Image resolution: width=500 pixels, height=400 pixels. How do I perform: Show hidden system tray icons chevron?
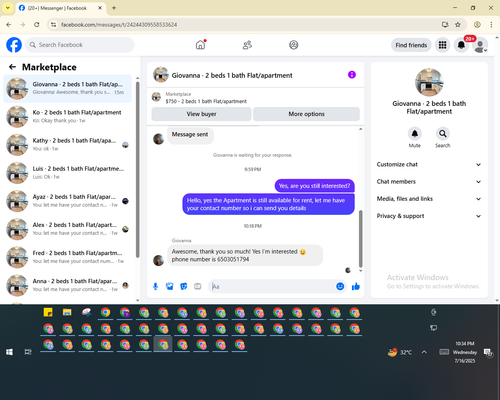point(424,352)
